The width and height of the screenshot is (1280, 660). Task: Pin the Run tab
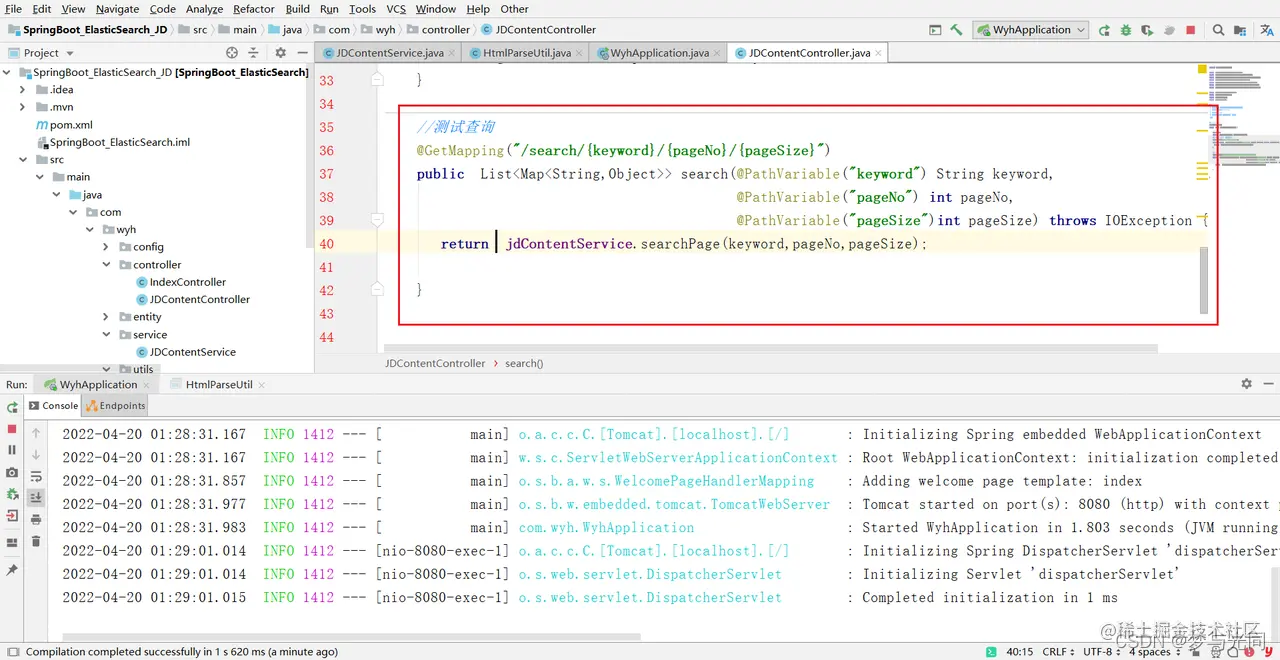[12, 570]
